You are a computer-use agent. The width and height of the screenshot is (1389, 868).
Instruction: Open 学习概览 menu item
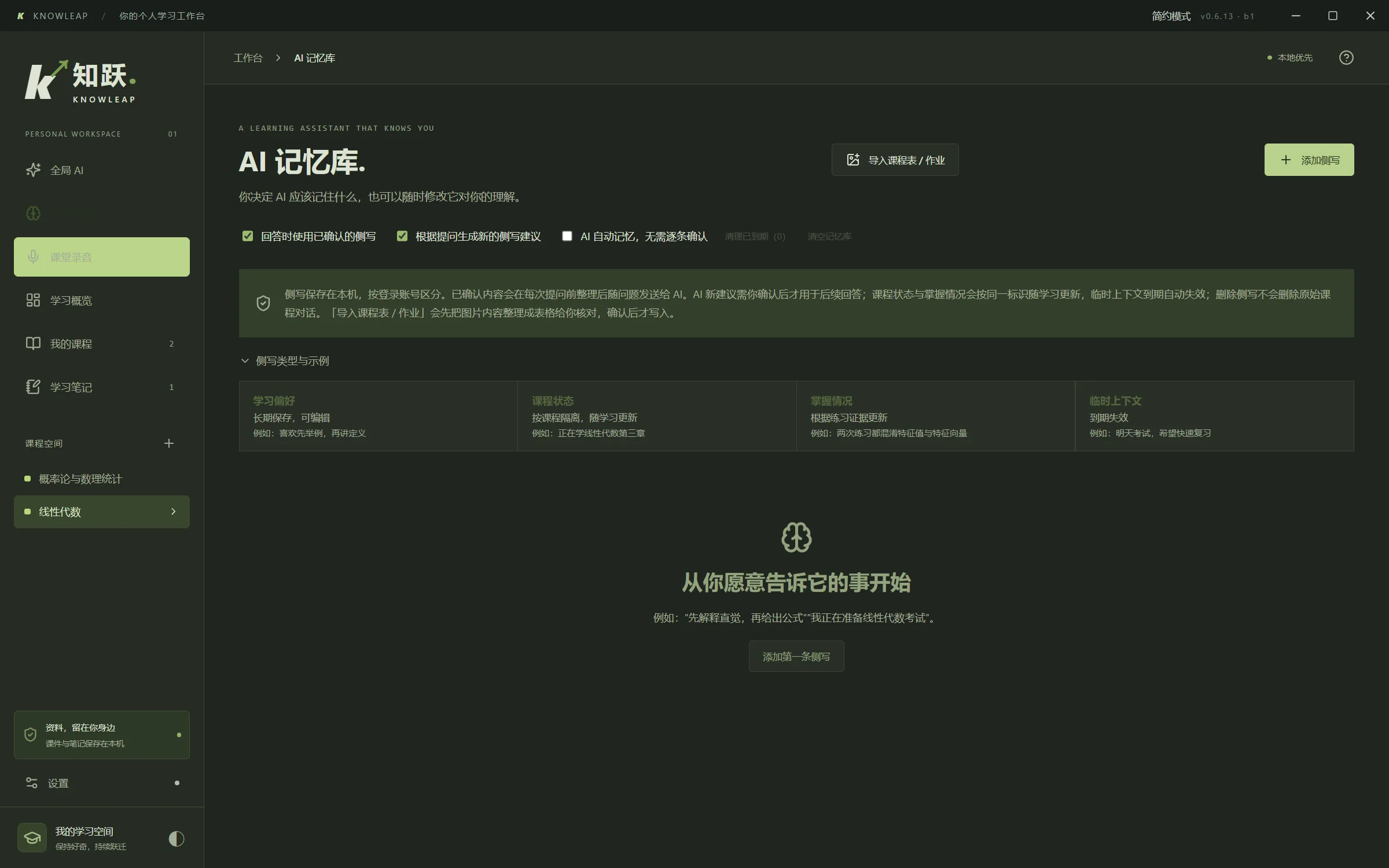[x=102, y=300]
